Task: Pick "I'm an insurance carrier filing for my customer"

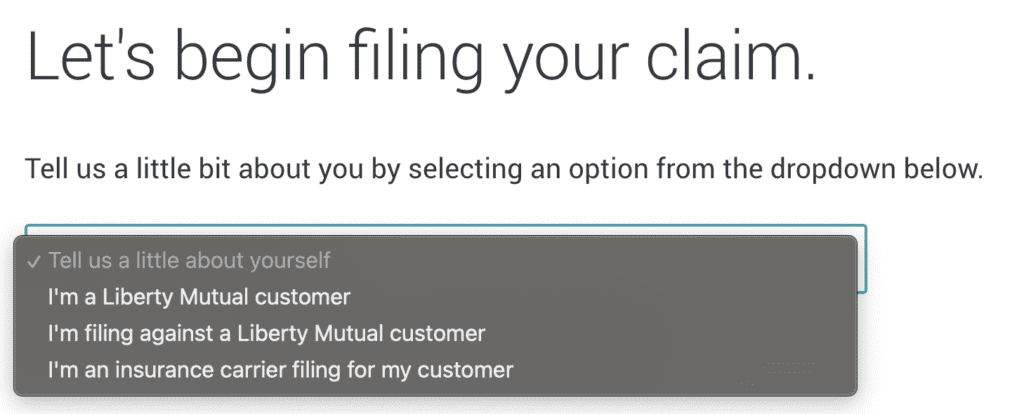Action: click(x=280, y=370)
